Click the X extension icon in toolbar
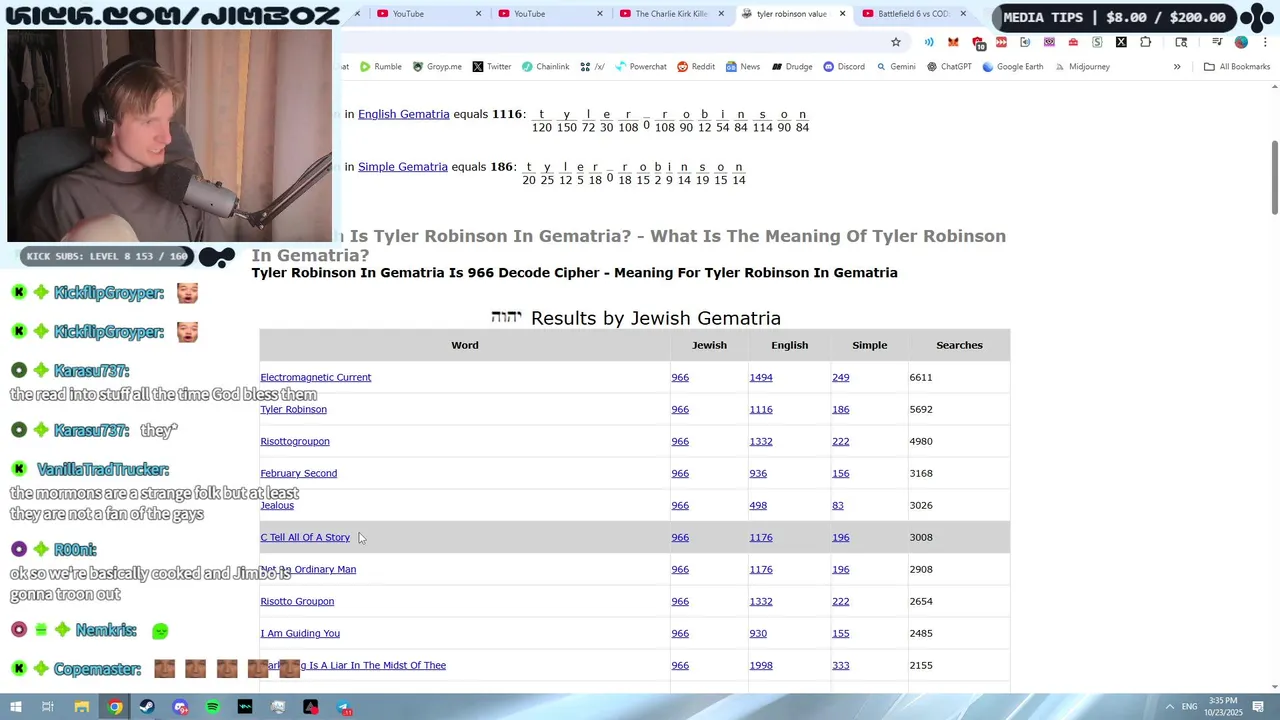1280x720 pixels. tap(1121, 42)
